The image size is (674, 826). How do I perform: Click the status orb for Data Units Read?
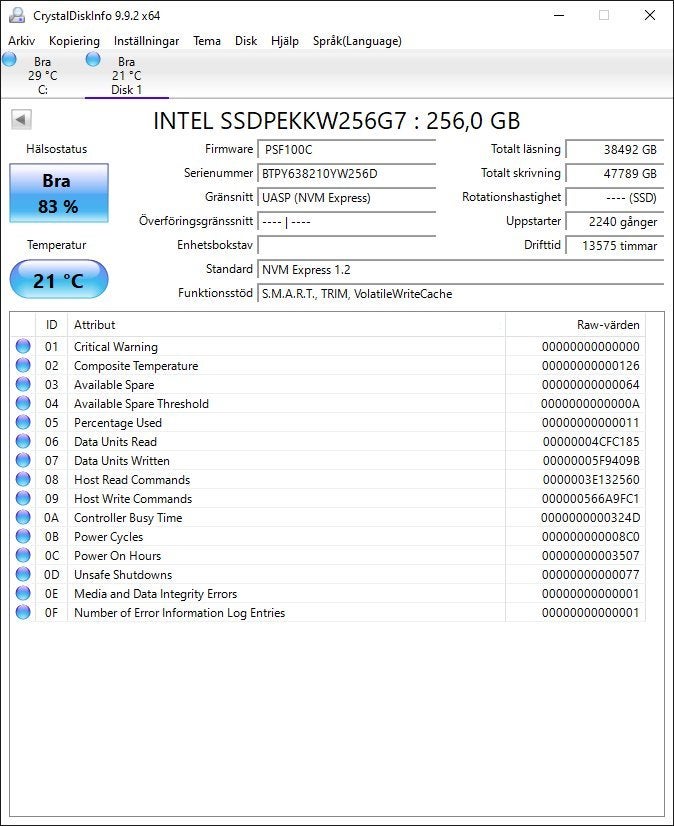(x=23, y=441)
